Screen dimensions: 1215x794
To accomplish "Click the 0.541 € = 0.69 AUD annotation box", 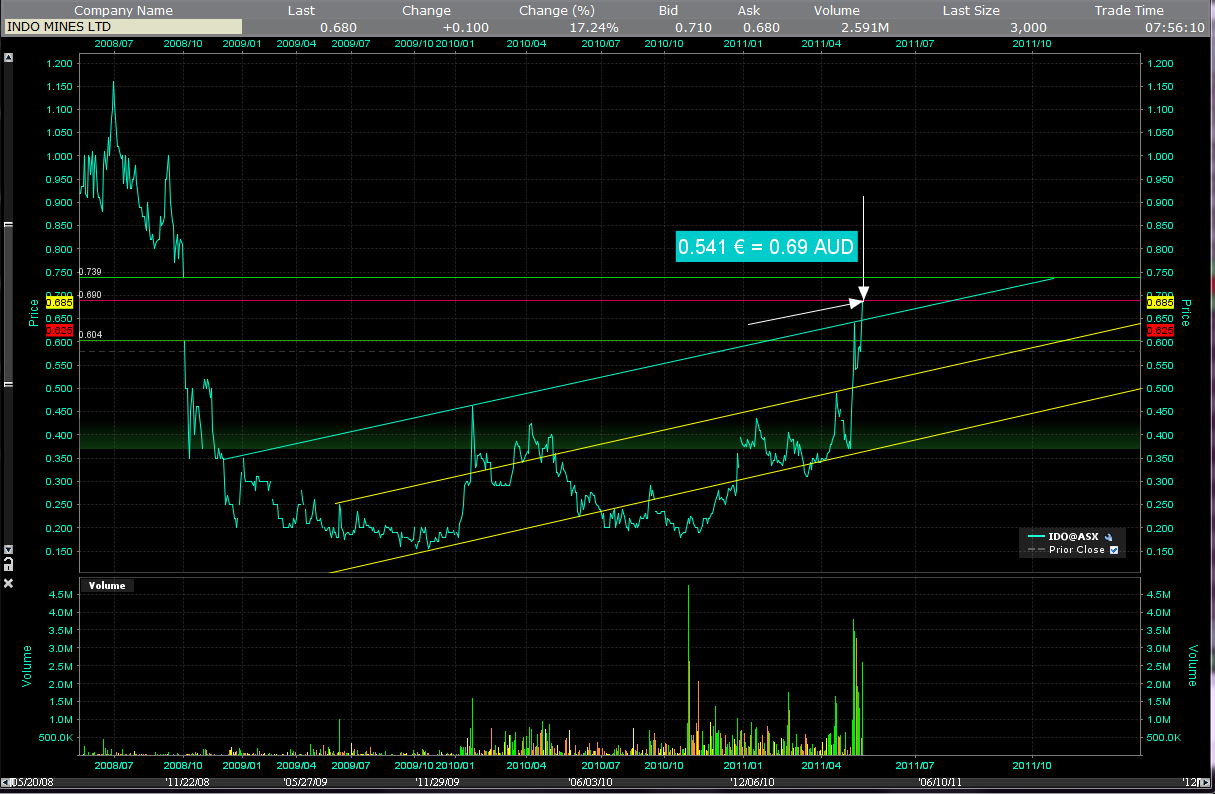I will click(x=767, y=246).
